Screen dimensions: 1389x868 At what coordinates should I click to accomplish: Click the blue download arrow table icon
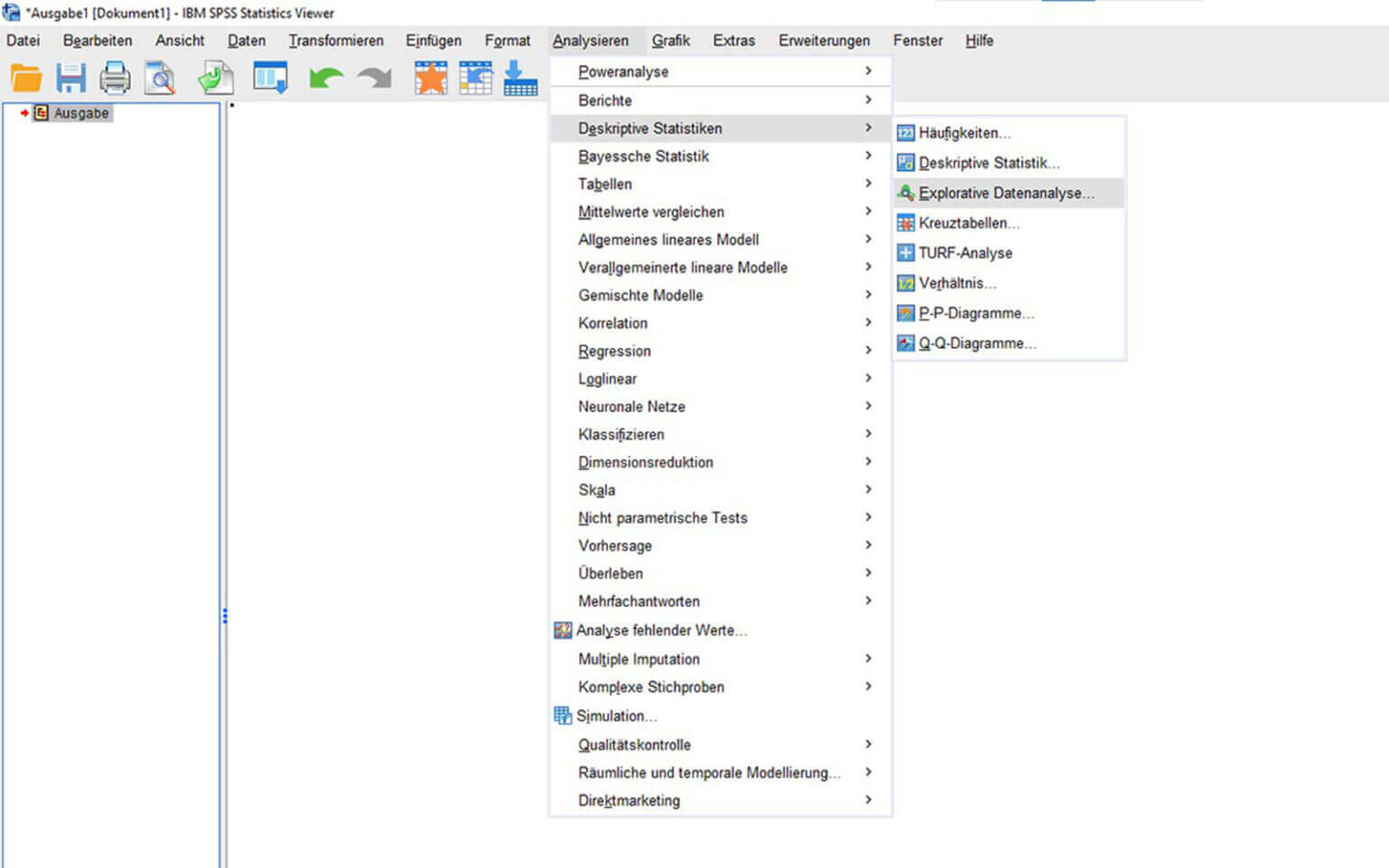point(520,79)
